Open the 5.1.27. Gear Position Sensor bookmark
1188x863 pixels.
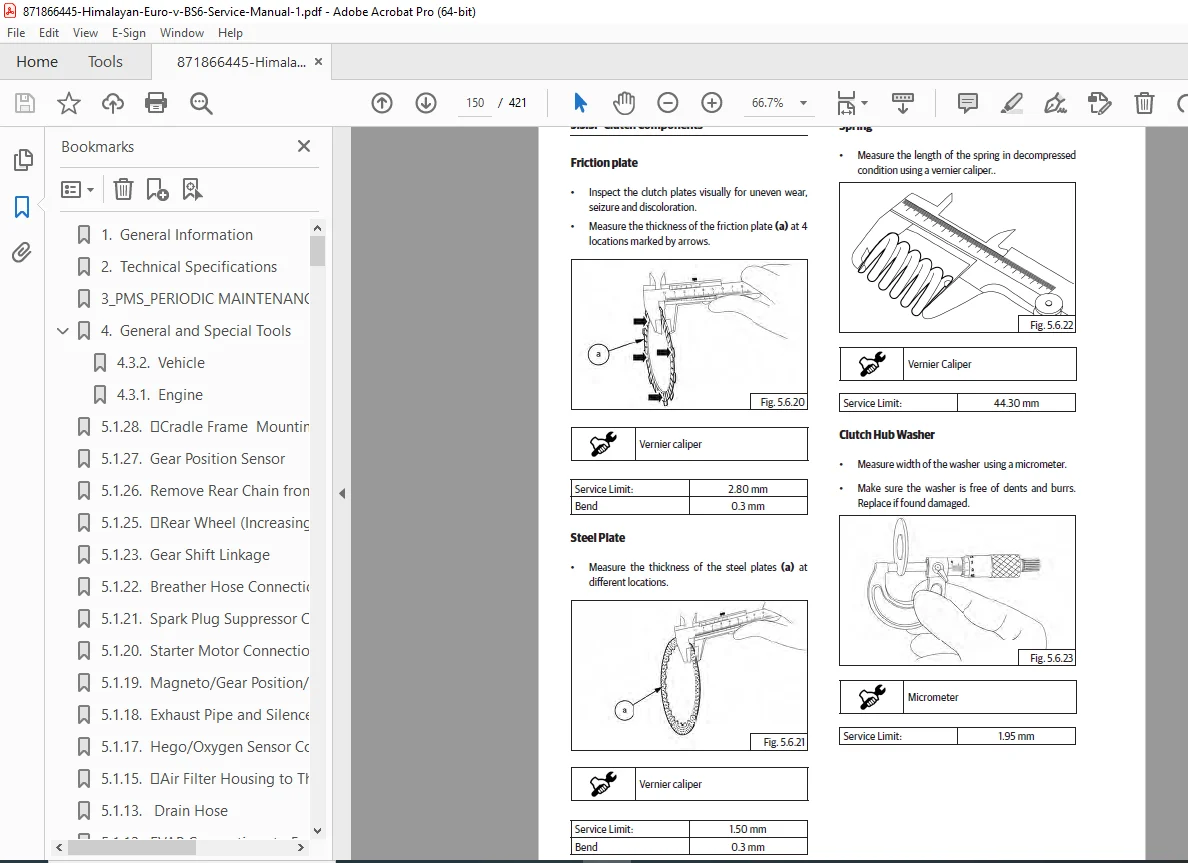pyautogui.click(x=193, y=459)
